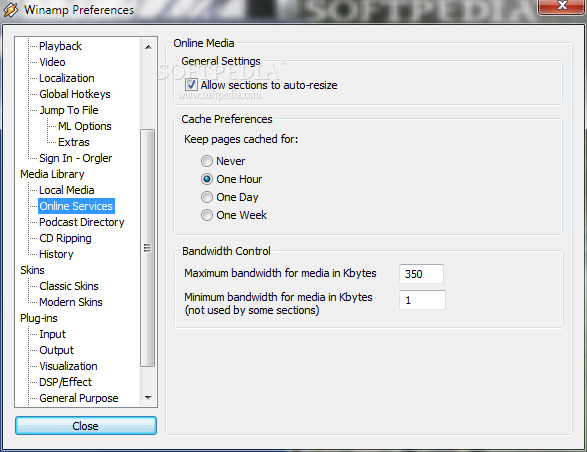The image size is (587, 452).
Task: Open CD Ripping settings
Action: [65, 238]
